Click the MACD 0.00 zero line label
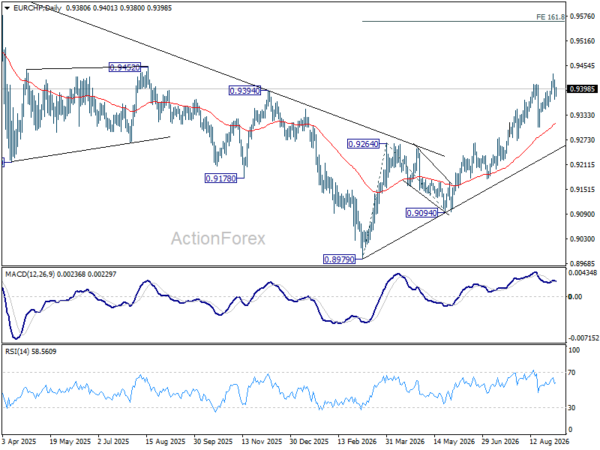 click(576, 297)
